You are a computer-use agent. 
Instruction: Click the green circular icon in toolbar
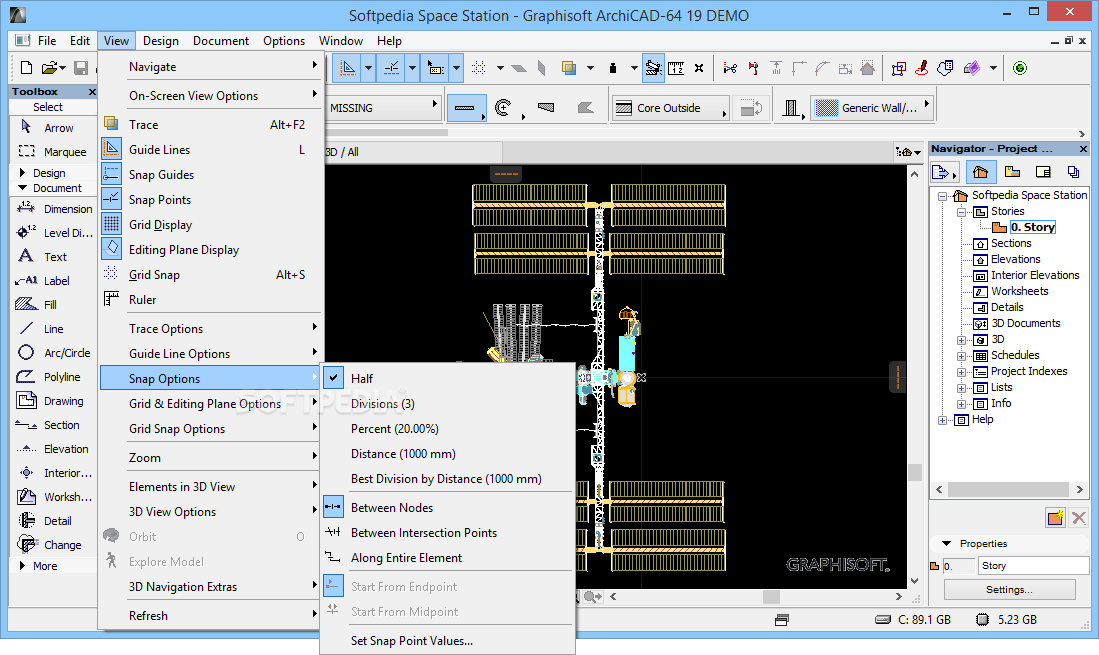1020,68
